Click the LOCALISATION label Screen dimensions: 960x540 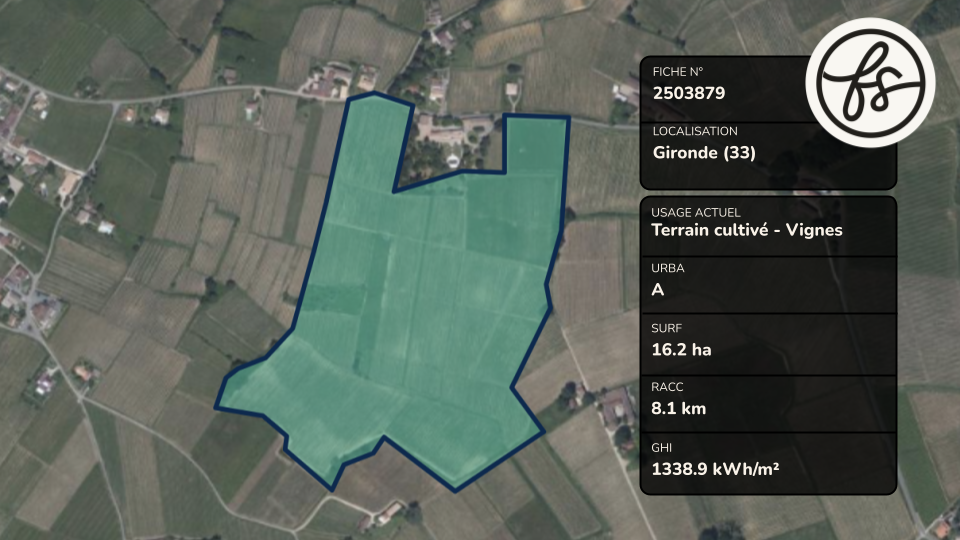(695, 131)
